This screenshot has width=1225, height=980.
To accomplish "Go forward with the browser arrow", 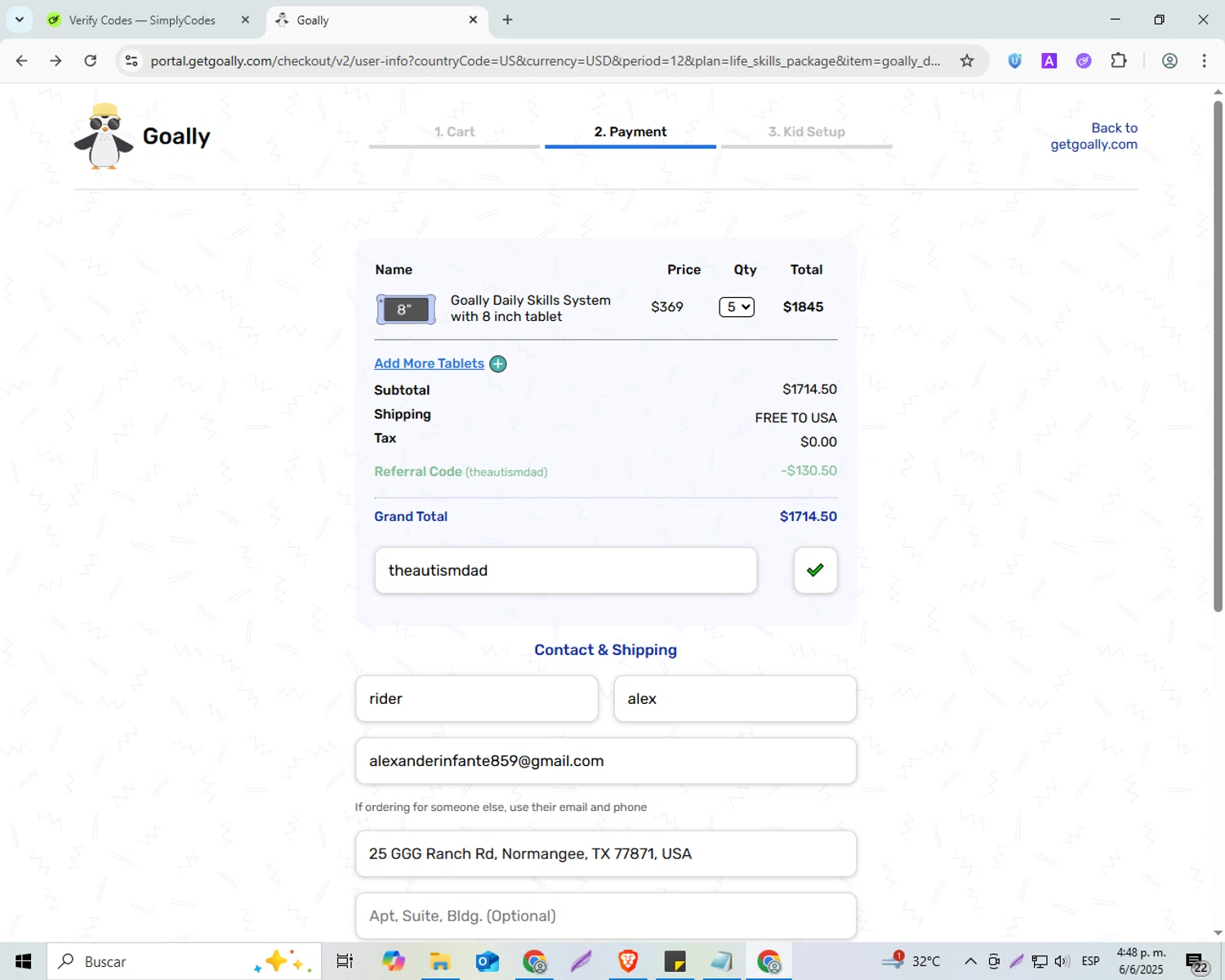I will pyautogui.click(x=56, y=60).
